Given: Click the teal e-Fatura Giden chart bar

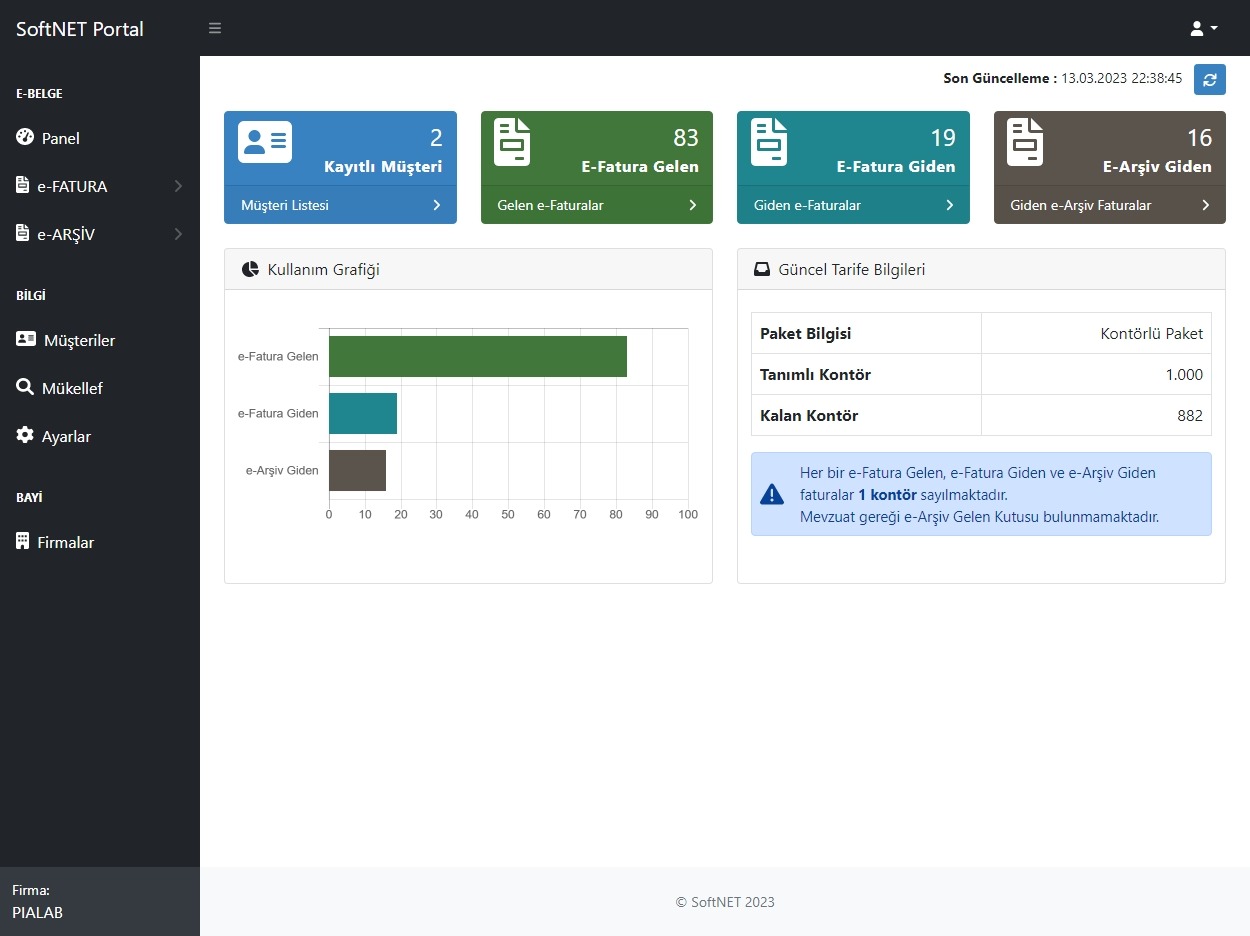Looking at the screenshot, I should point(363,413).
